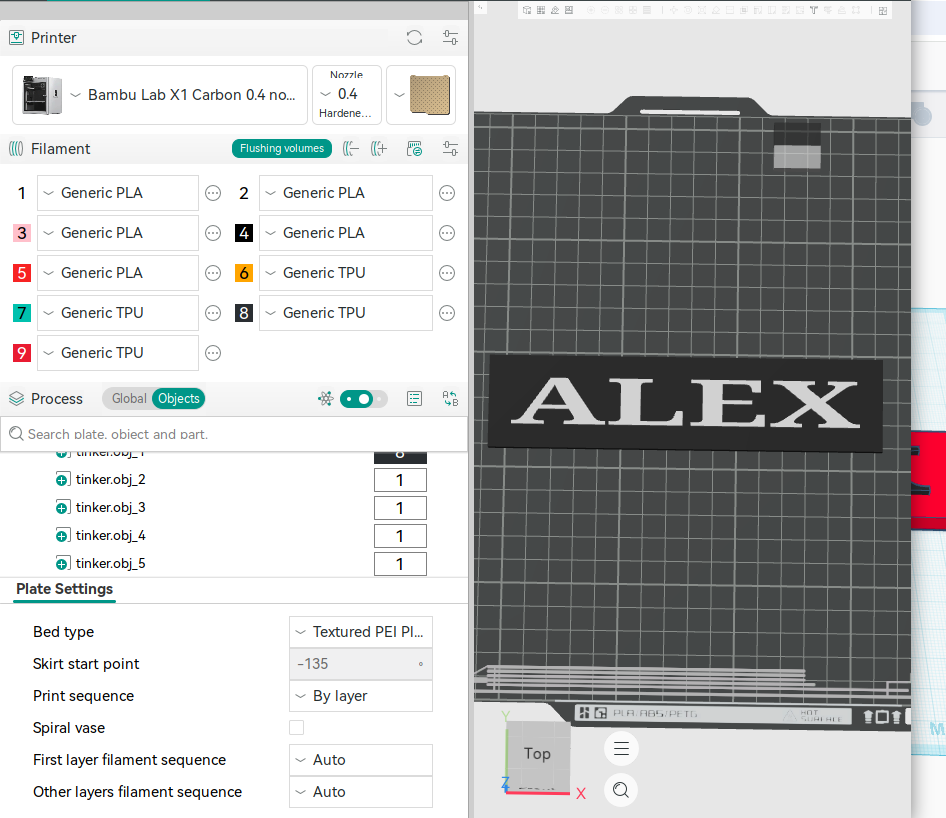Open the settings list view icon
The height and width of the screenshot is (818, 946).
click(414, 399)
